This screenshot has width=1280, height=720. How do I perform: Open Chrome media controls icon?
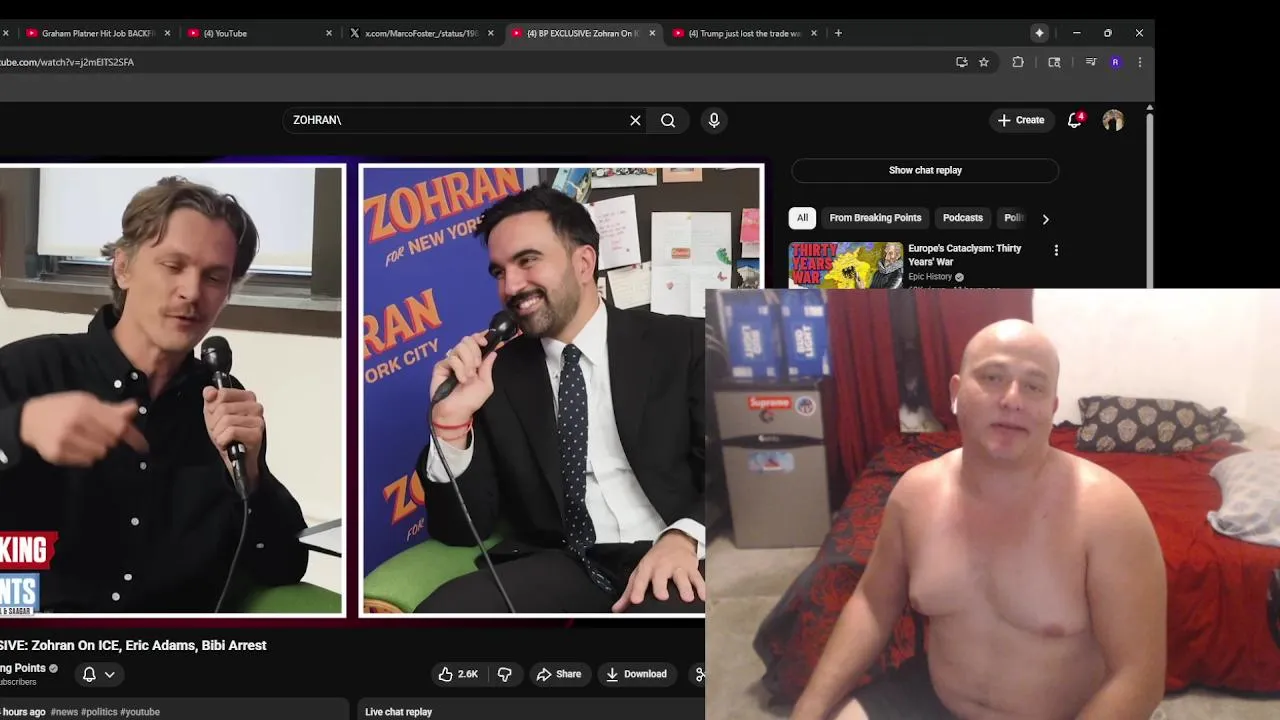click(1091, 62)
